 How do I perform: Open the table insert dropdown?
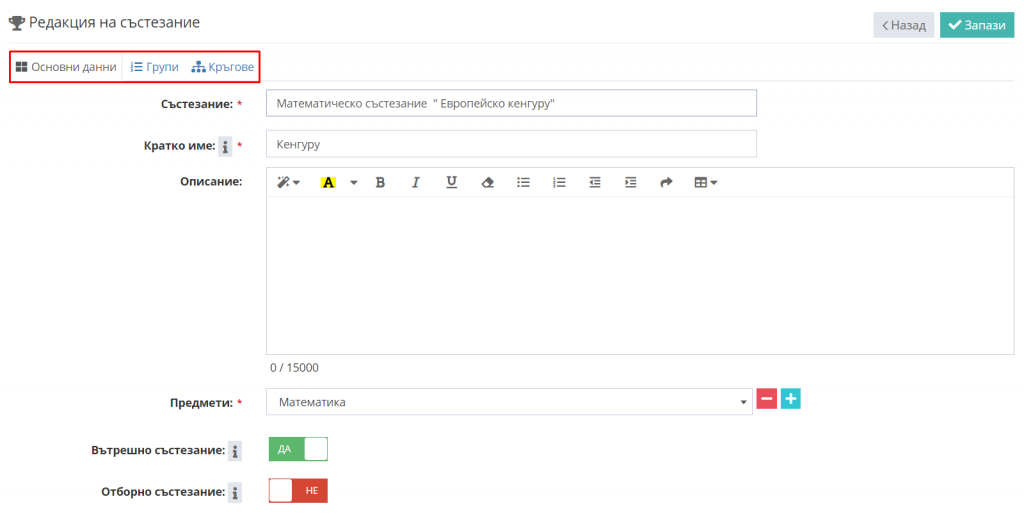(706, 183)
